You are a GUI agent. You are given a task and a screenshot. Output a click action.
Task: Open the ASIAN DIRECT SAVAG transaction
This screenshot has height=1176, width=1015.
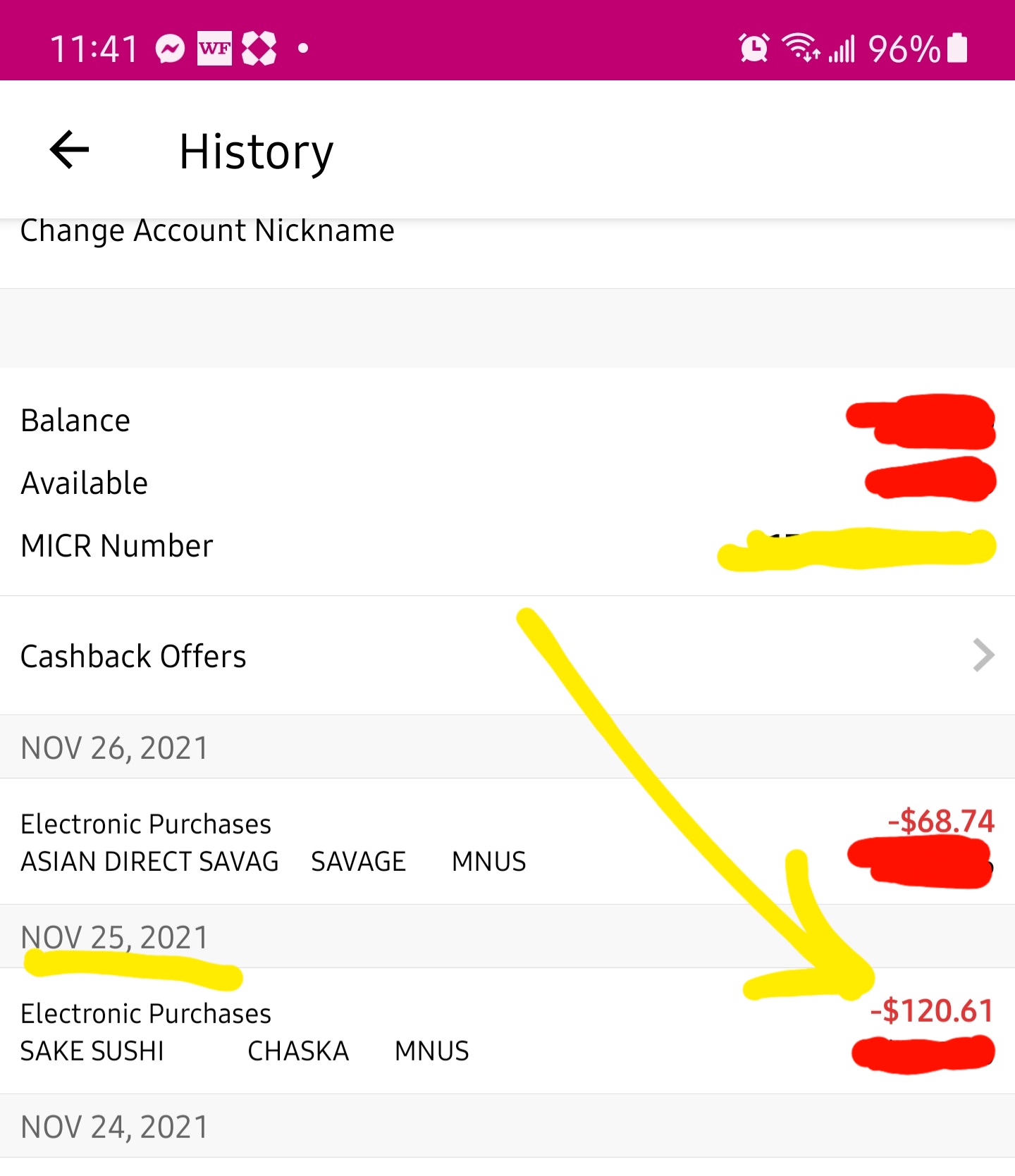[149, 861]
